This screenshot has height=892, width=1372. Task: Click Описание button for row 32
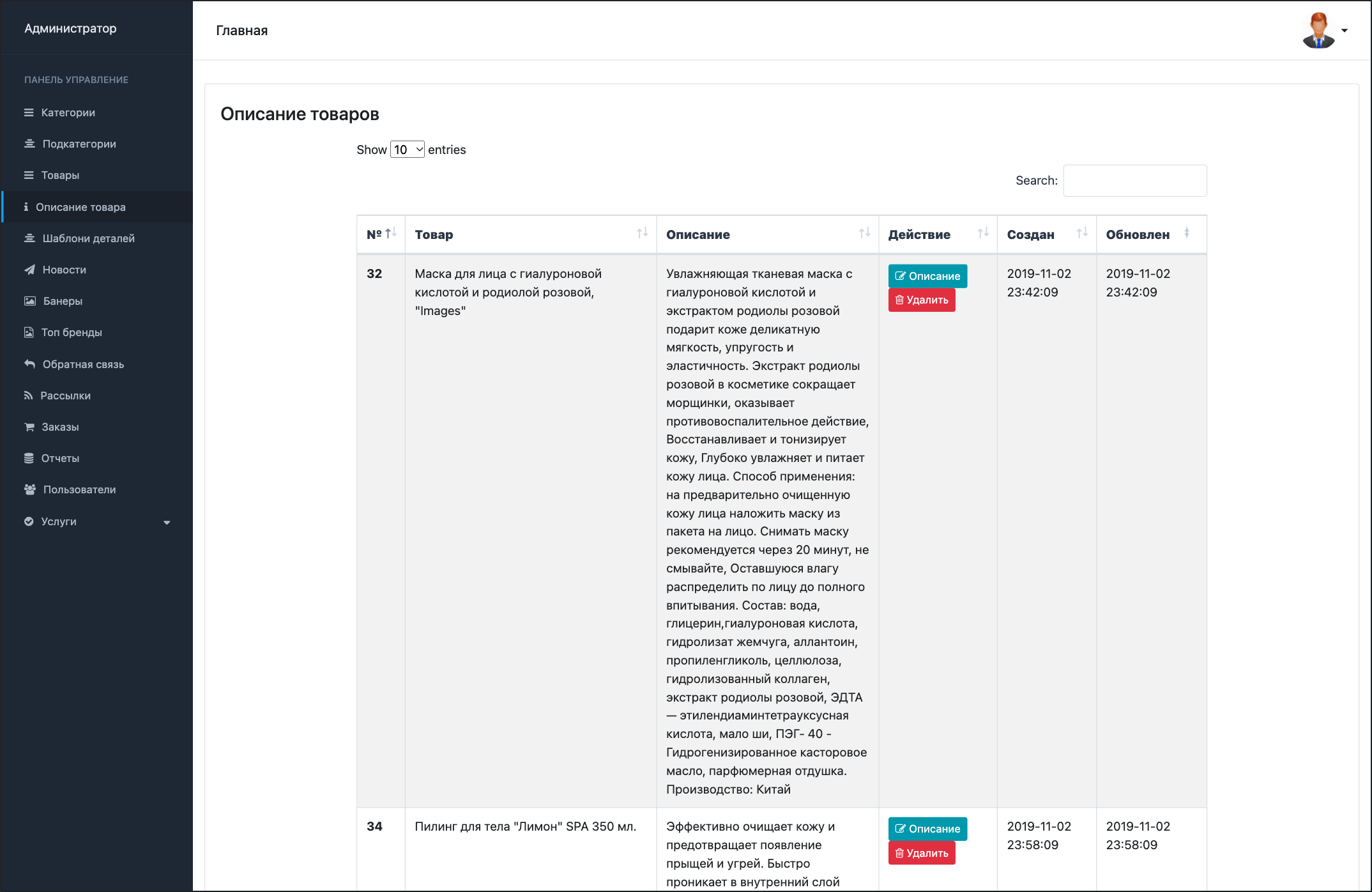[927, 276]
